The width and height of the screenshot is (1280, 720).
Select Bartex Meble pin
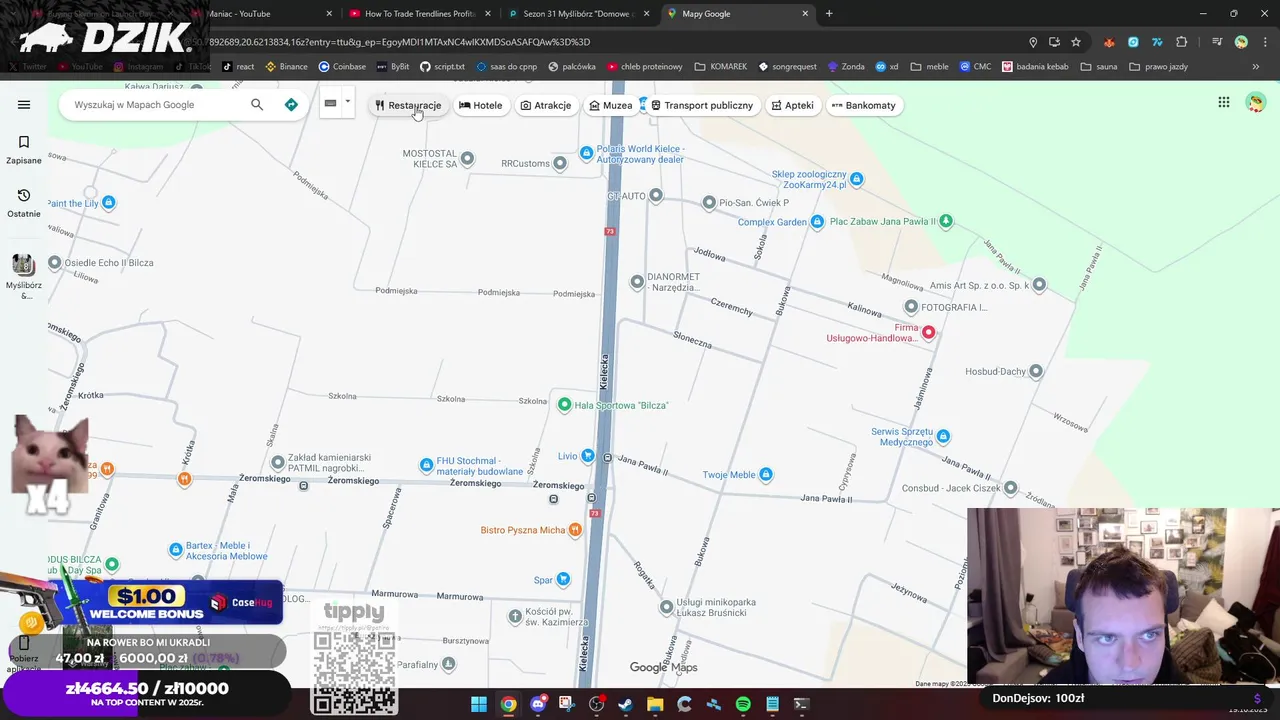tap(176, 550)
